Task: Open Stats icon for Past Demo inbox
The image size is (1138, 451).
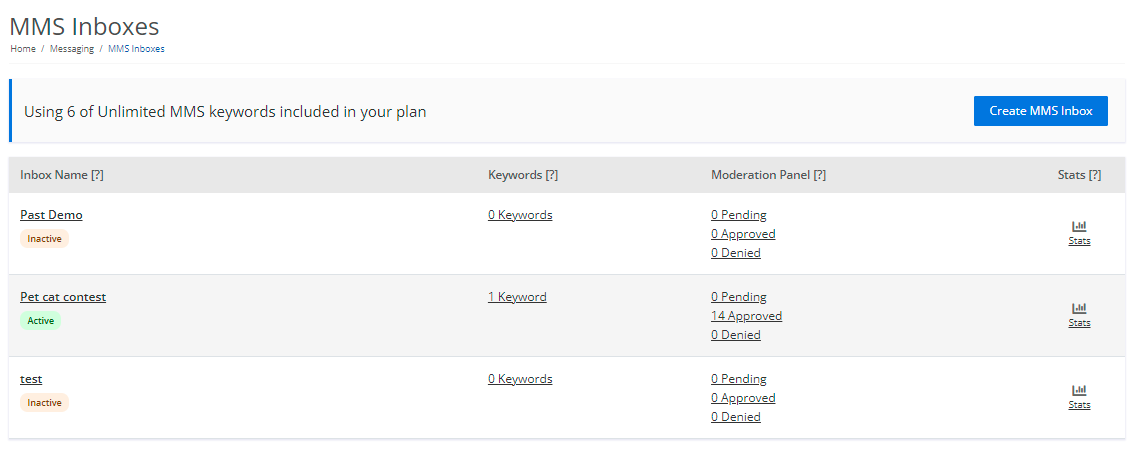Action: [x=1079, y=227]
